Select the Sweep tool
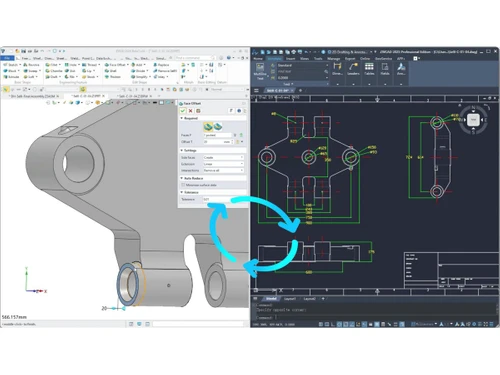Screen dimensions: 500x375 [x=31, y=71]
